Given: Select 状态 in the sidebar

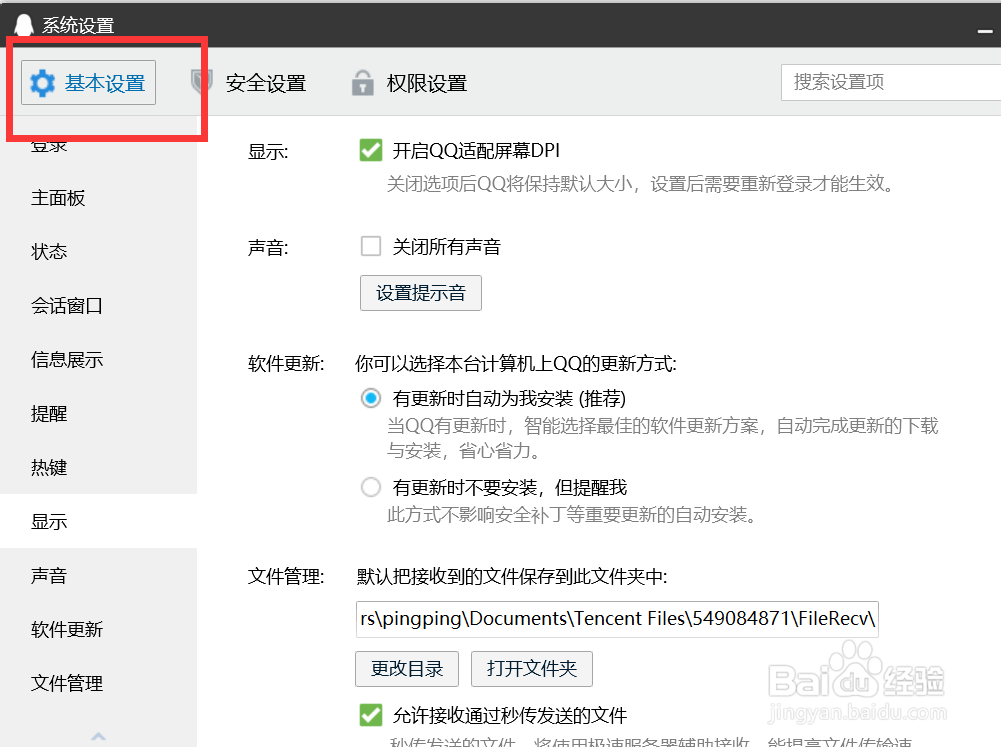Looking at the screenshot, I should [98, 252].
